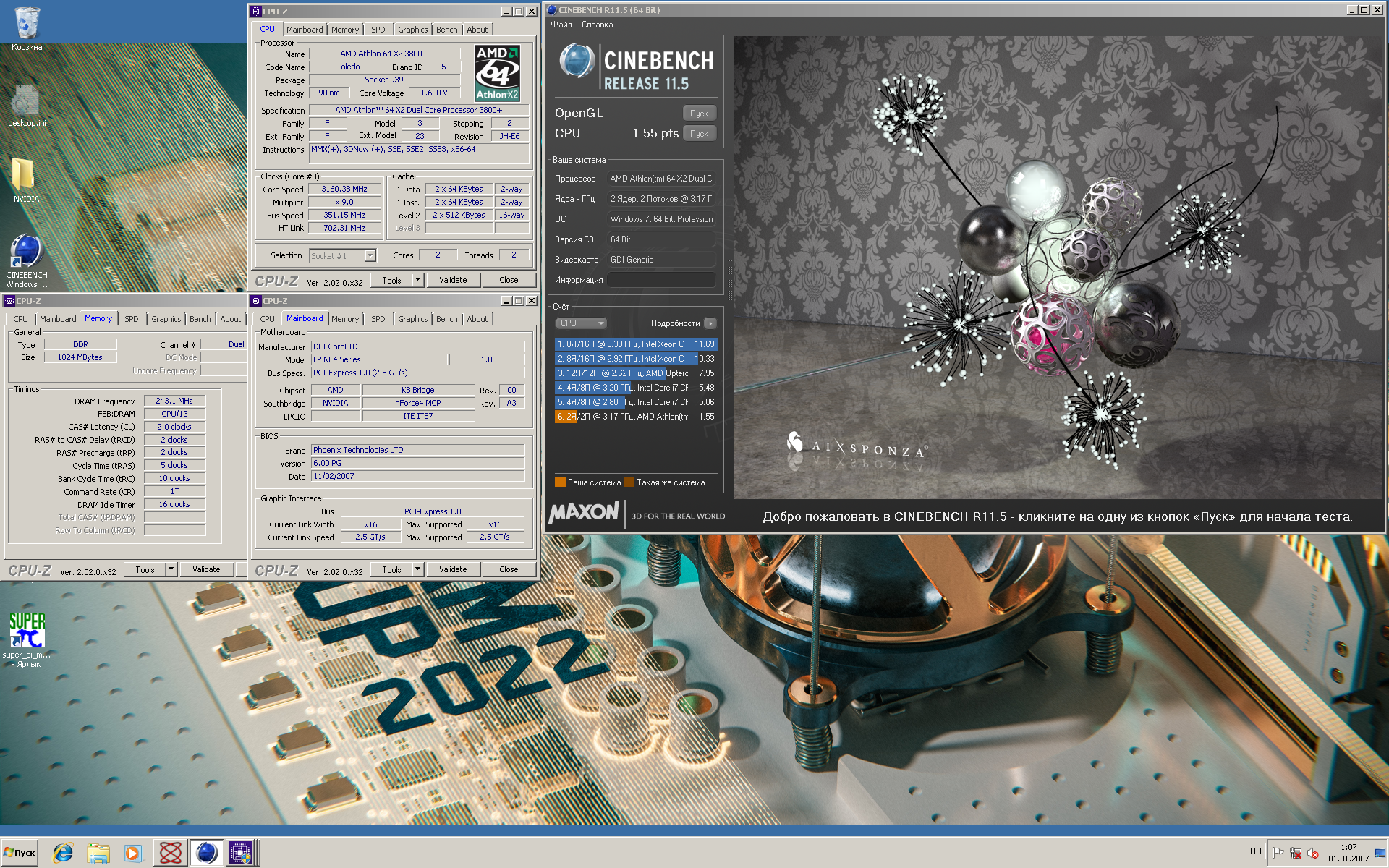Click the top CPU-Z title bar icon

[x=255, y=11]
